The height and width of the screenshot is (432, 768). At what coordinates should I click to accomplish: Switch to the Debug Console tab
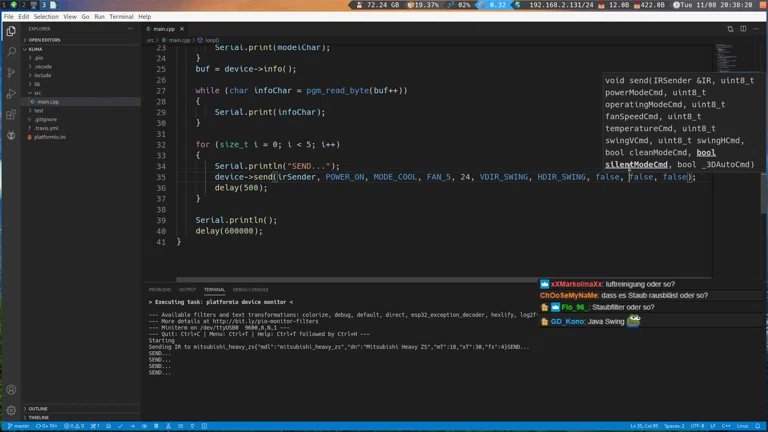(x=250, y=290)
